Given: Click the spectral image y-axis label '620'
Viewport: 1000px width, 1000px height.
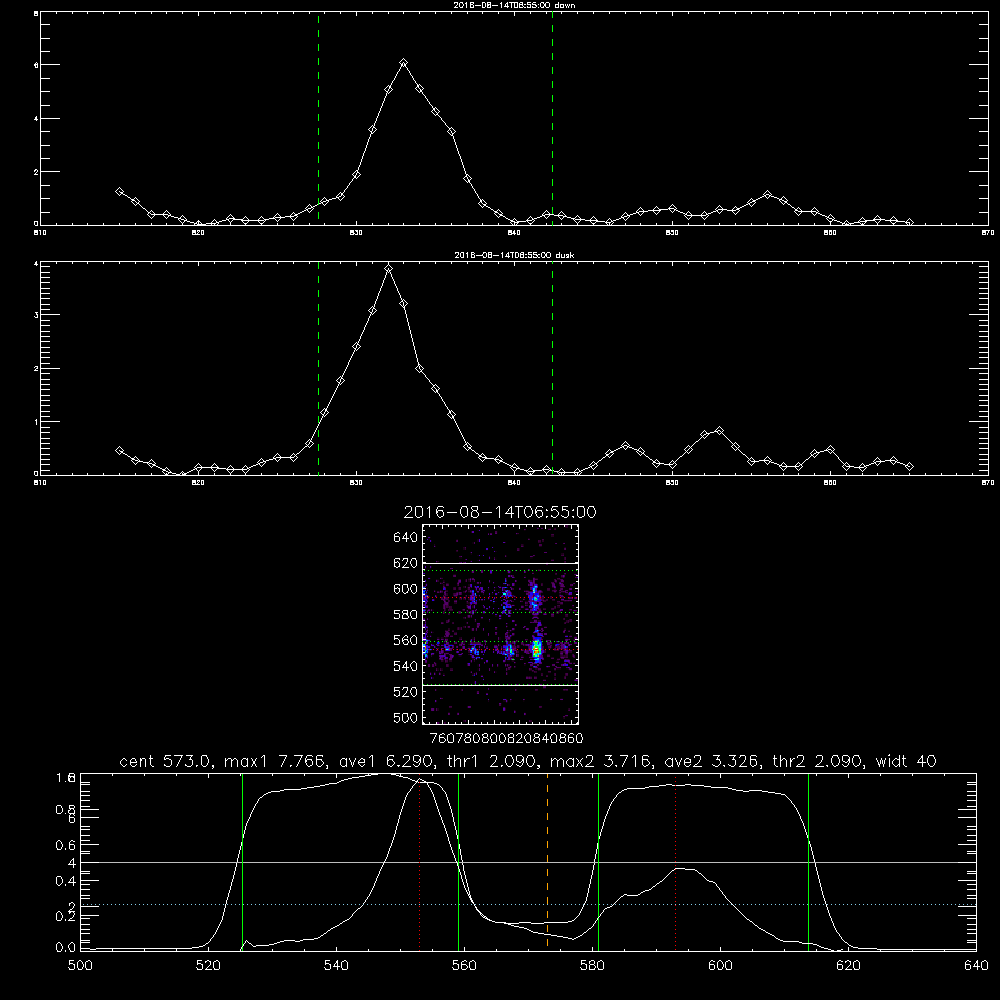Looking at the screenshot, I should (406, 563).
